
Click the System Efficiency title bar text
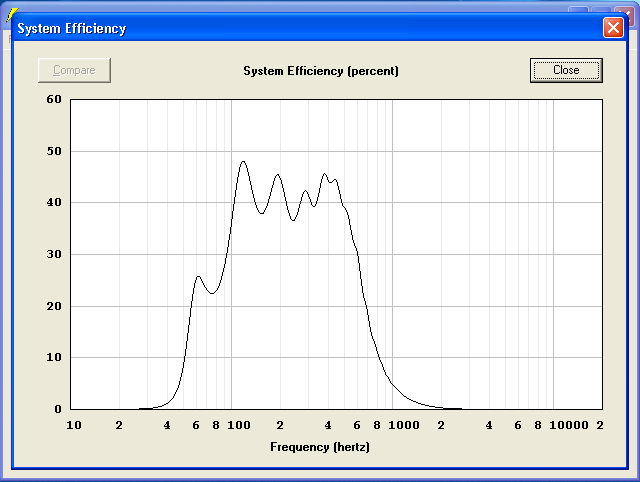(72, 29)
